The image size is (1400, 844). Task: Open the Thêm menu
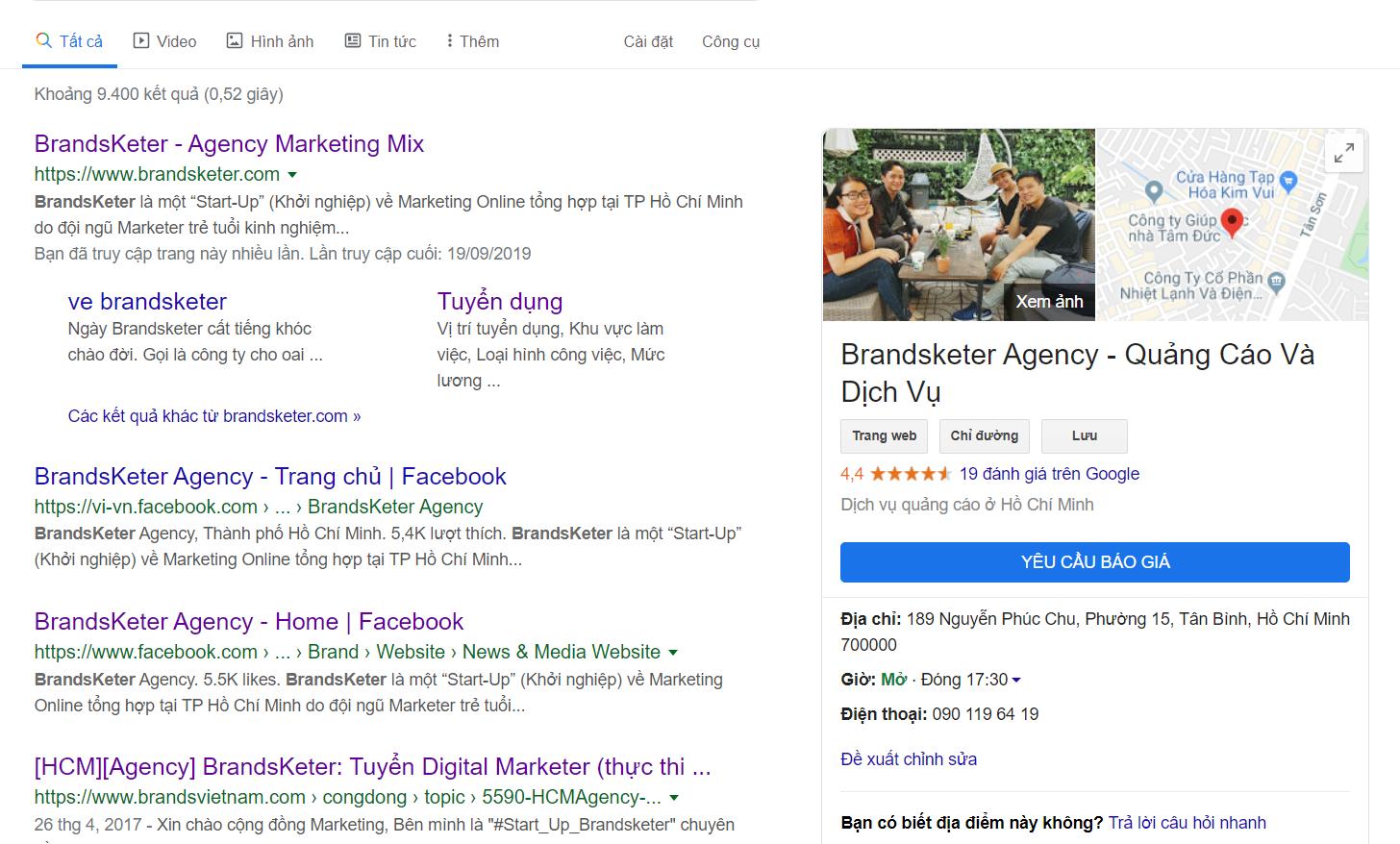(472, 42)
